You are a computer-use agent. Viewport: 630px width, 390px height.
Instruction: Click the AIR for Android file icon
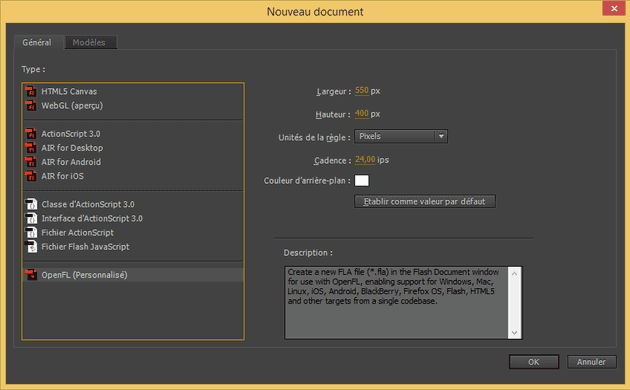(x=31, y=162)
